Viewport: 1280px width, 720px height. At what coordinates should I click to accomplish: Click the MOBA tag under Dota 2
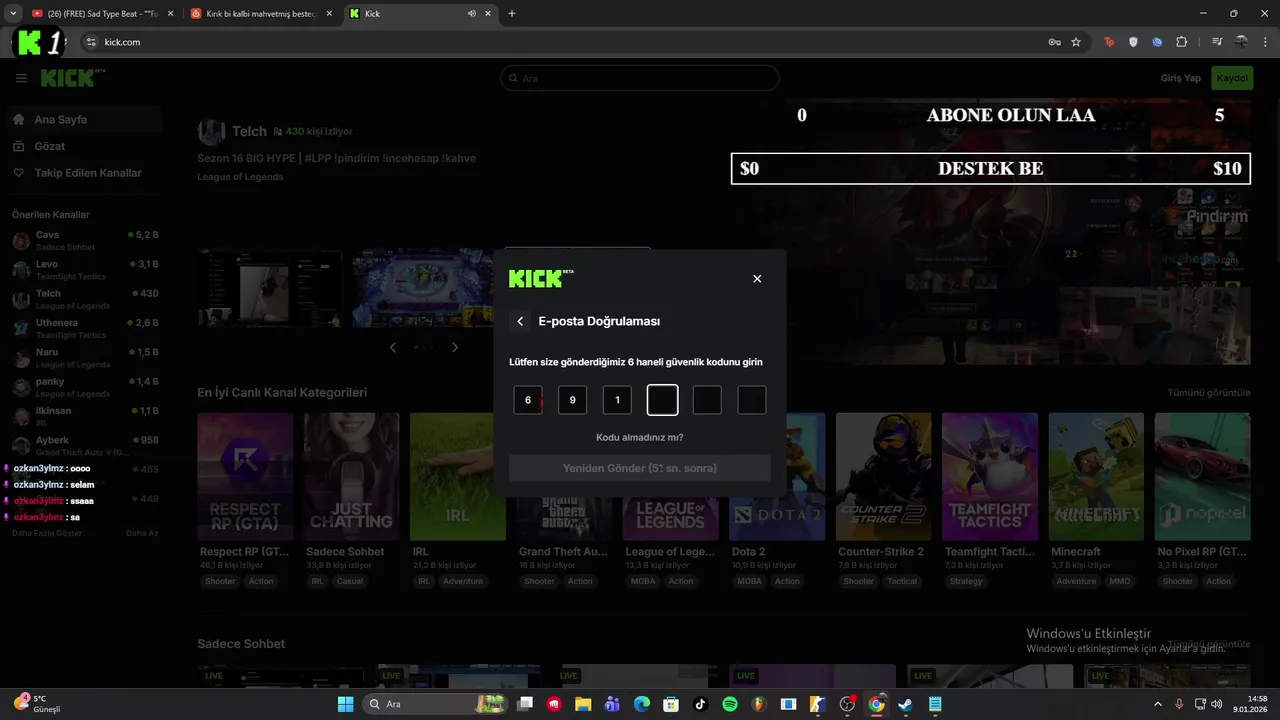coord(749,581)
